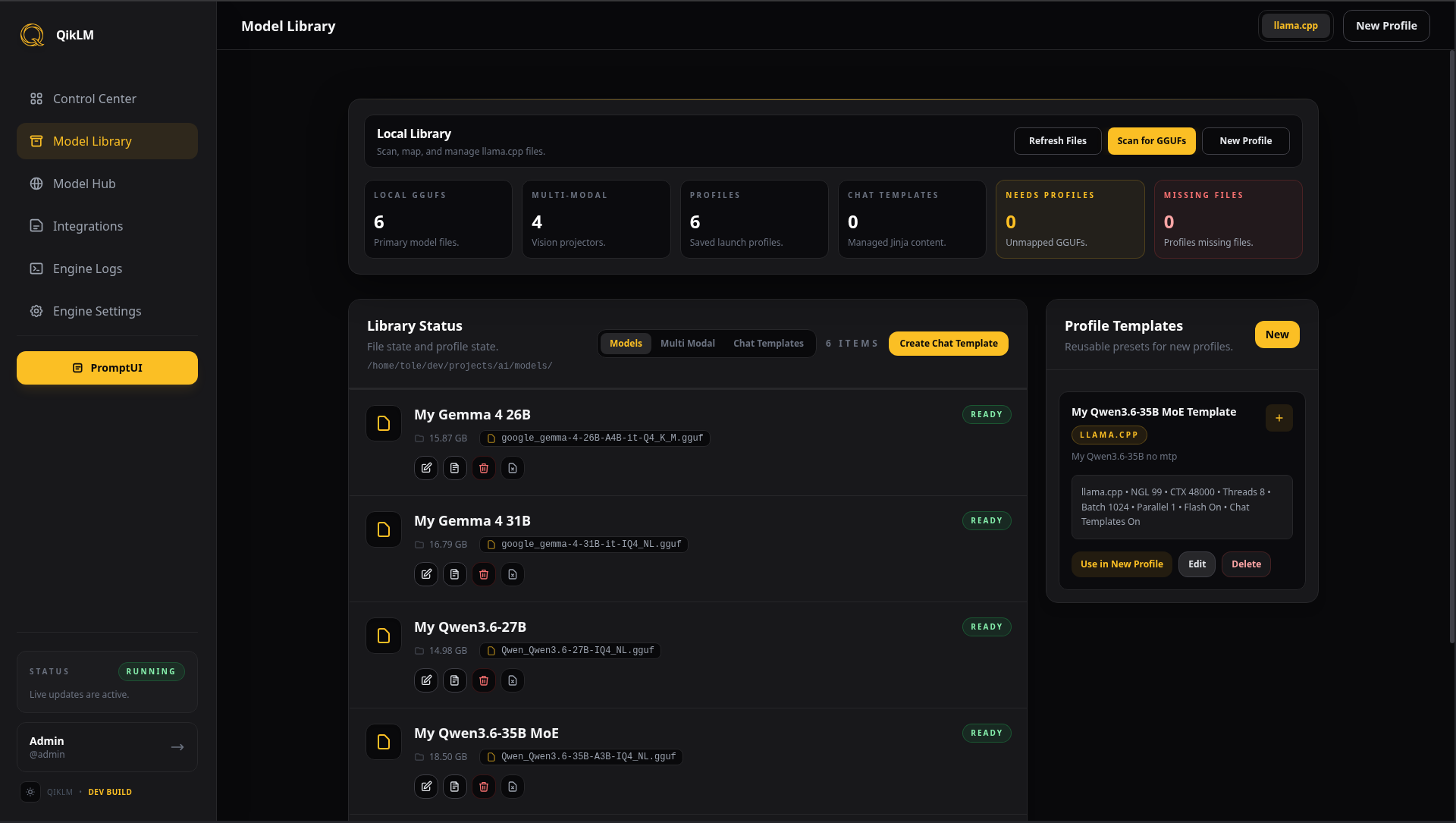1456x823 pixels.
Task: Switch to the Chat Templates tab
Action: pyautogui.click(x=768, y=344)
